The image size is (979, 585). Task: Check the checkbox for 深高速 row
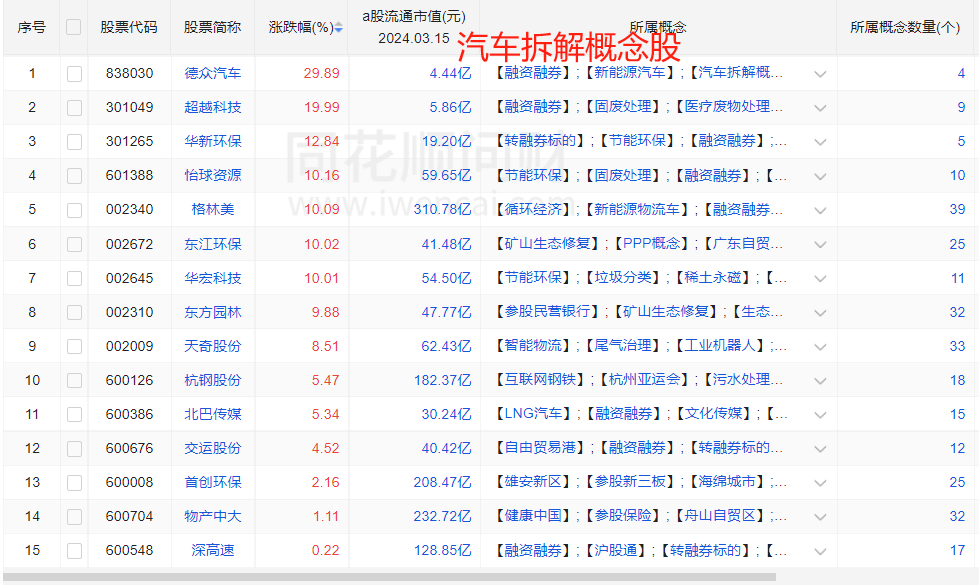73,548
